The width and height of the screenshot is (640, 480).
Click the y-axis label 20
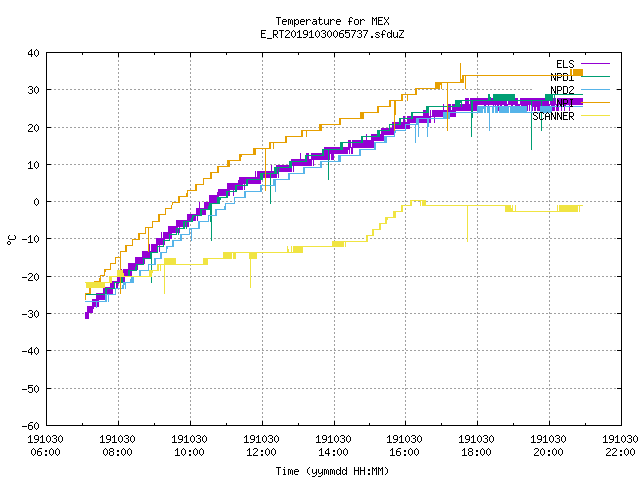click(33, 128)
